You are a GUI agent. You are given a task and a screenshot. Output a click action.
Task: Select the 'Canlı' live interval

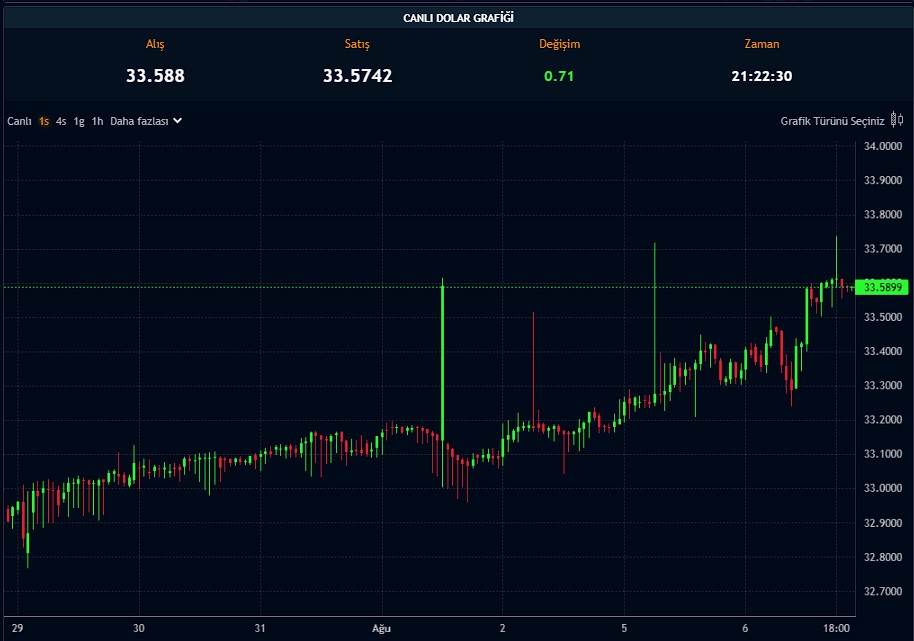[x=20, y=121]
